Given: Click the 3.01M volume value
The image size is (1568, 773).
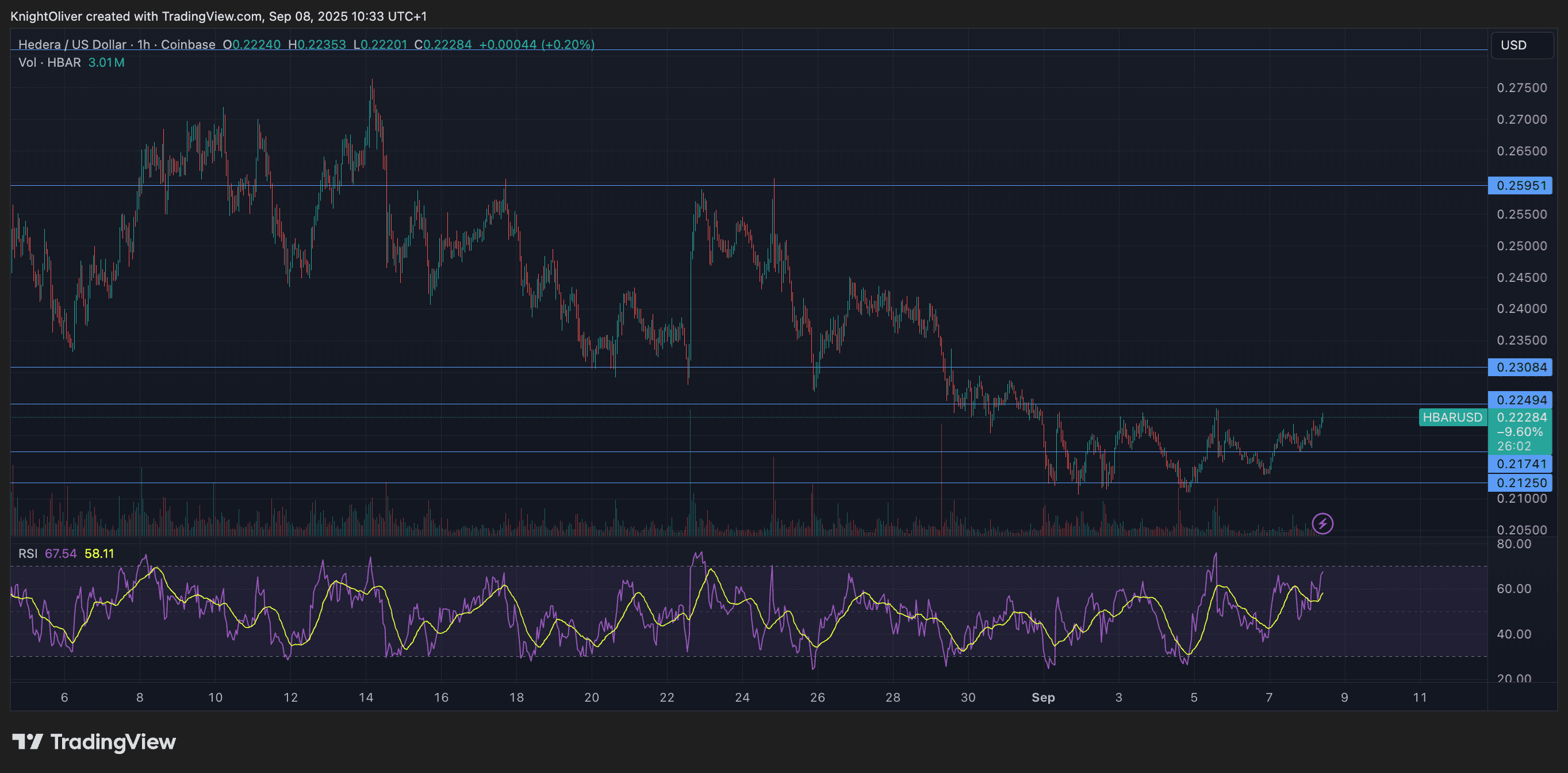Looking at the screenshot, I should [x=105, y=62].
